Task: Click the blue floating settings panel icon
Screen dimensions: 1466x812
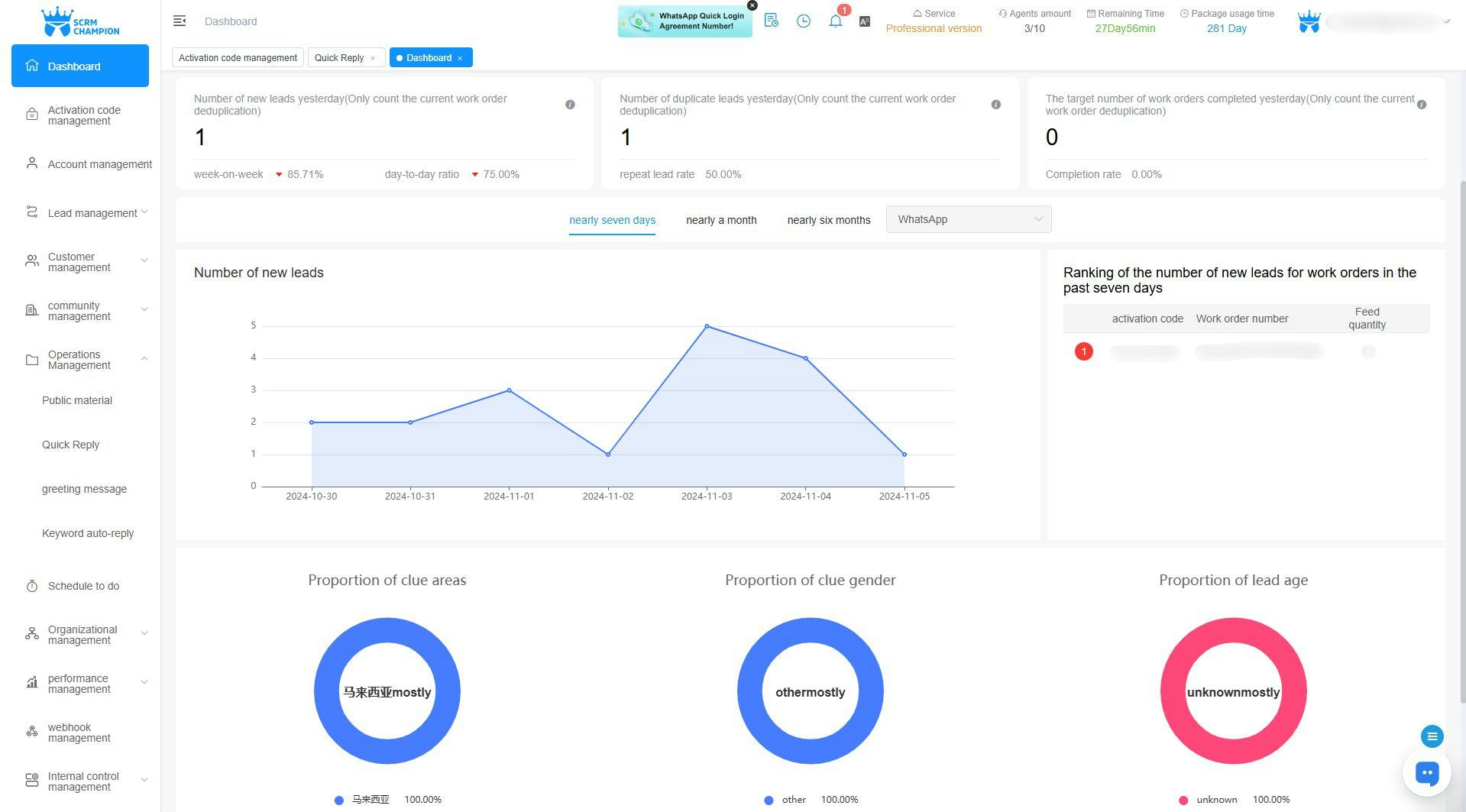Action: [x=1431, y=736]
